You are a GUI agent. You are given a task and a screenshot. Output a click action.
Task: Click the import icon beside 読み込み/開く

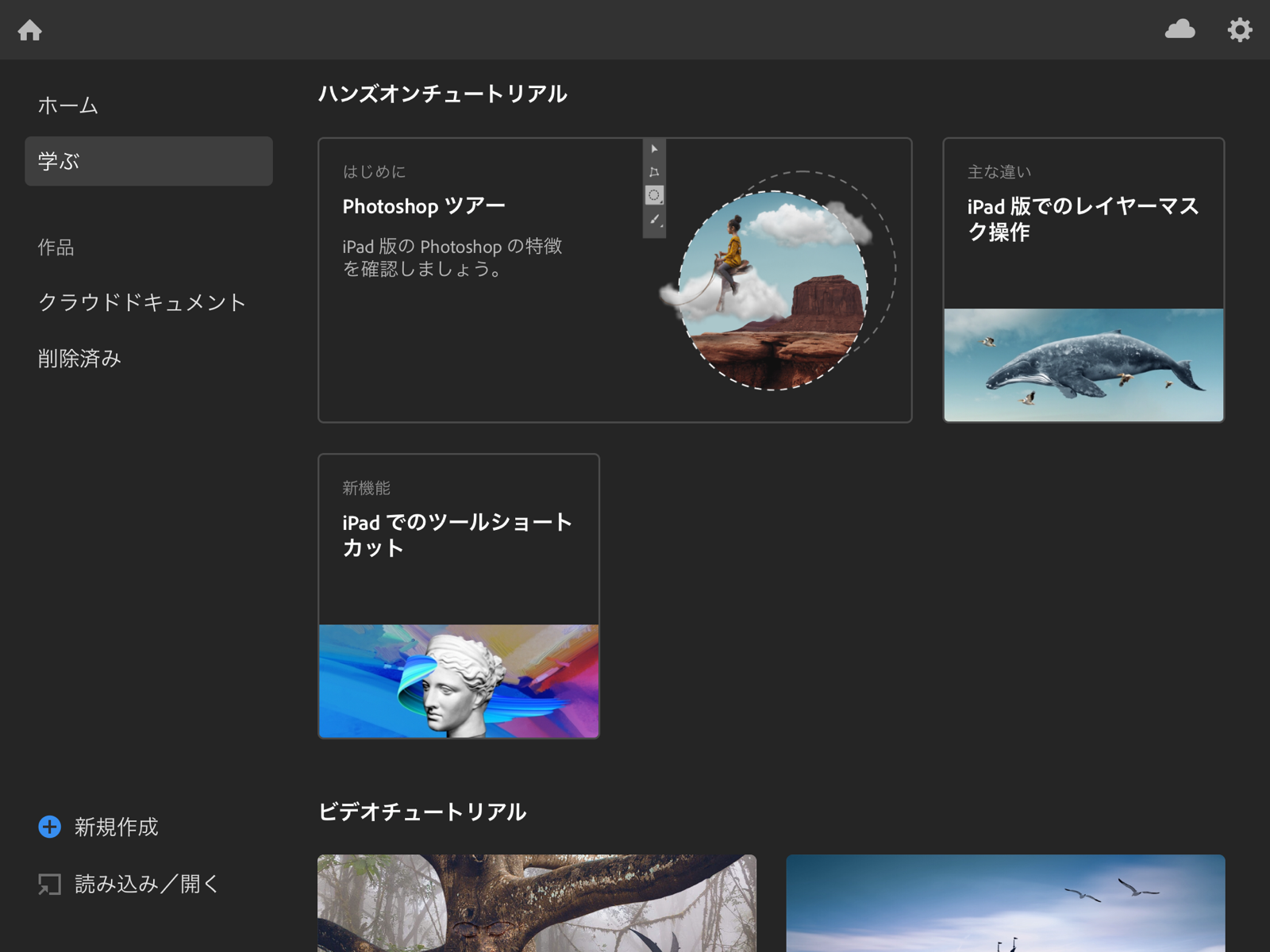point(49,884)
